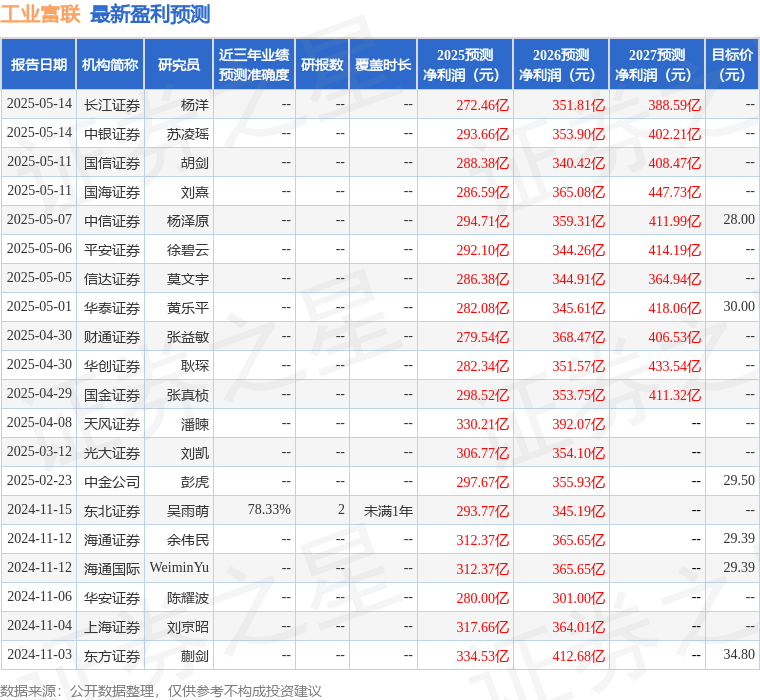Open the 长江证券 institution row entry

coord(112,105)
